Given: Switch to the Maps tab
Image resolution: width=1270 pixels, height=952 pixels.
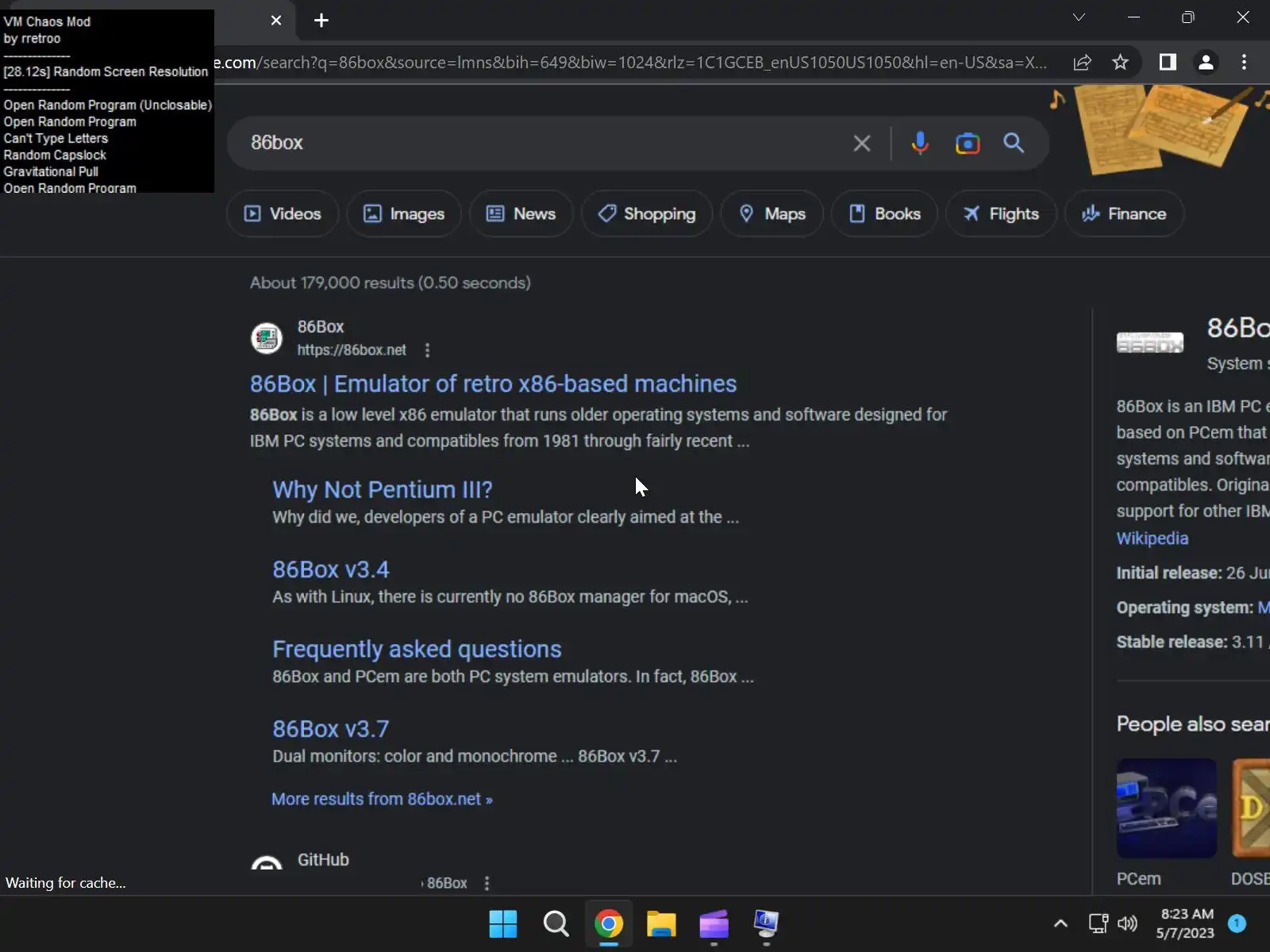Looking at the screenshot, I should [x=772, y=213].
